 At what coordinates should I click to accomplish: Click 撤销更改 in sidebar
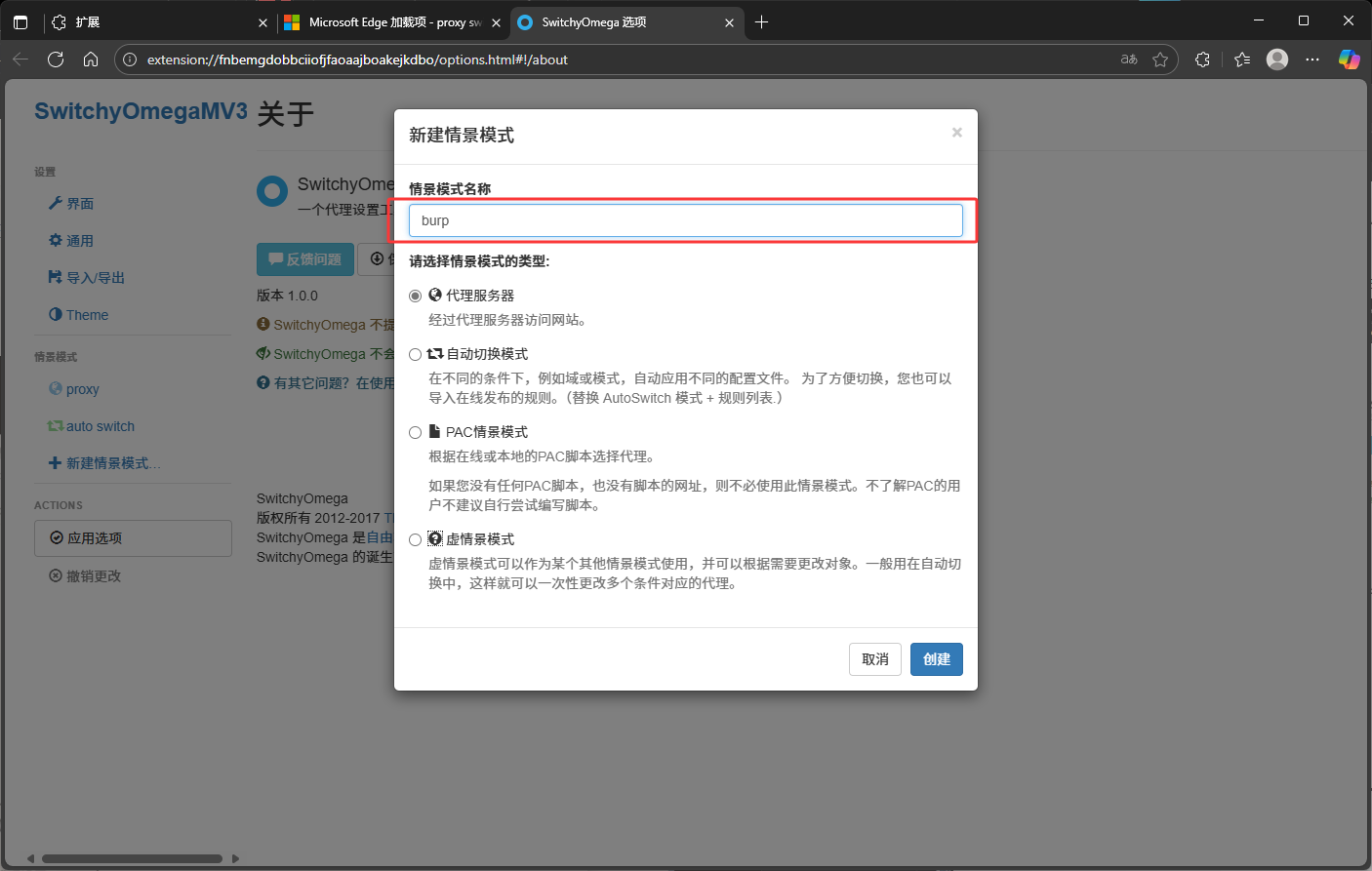coord(86,576)
